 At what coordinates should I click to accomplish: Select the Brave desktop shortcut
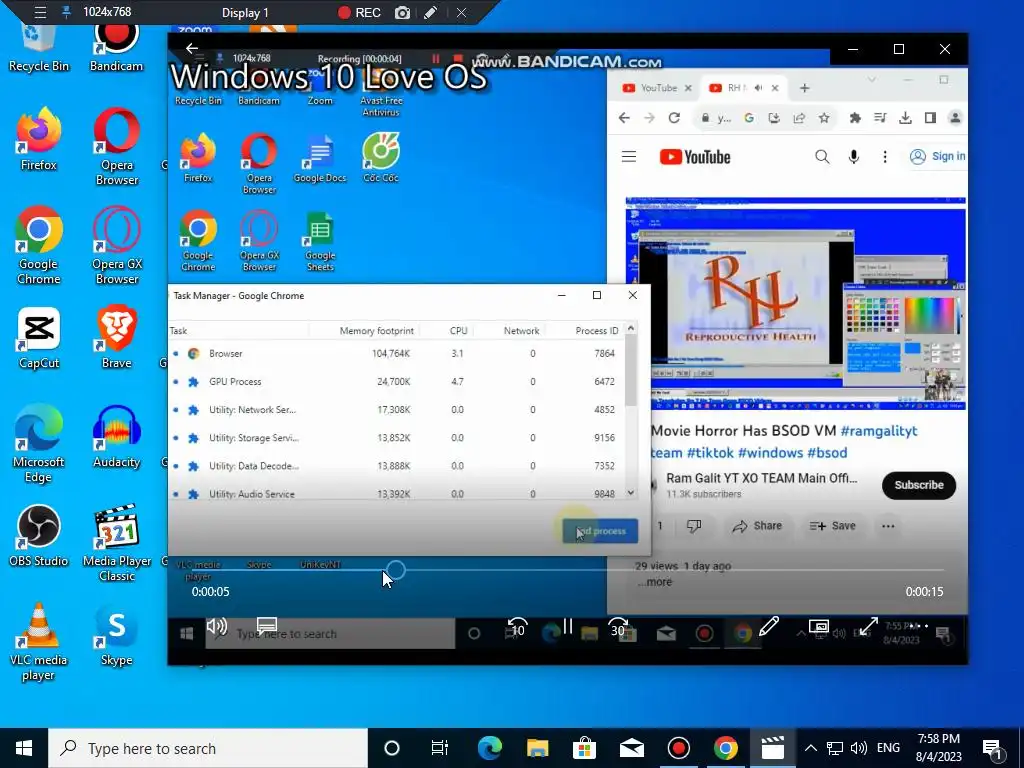116,338
